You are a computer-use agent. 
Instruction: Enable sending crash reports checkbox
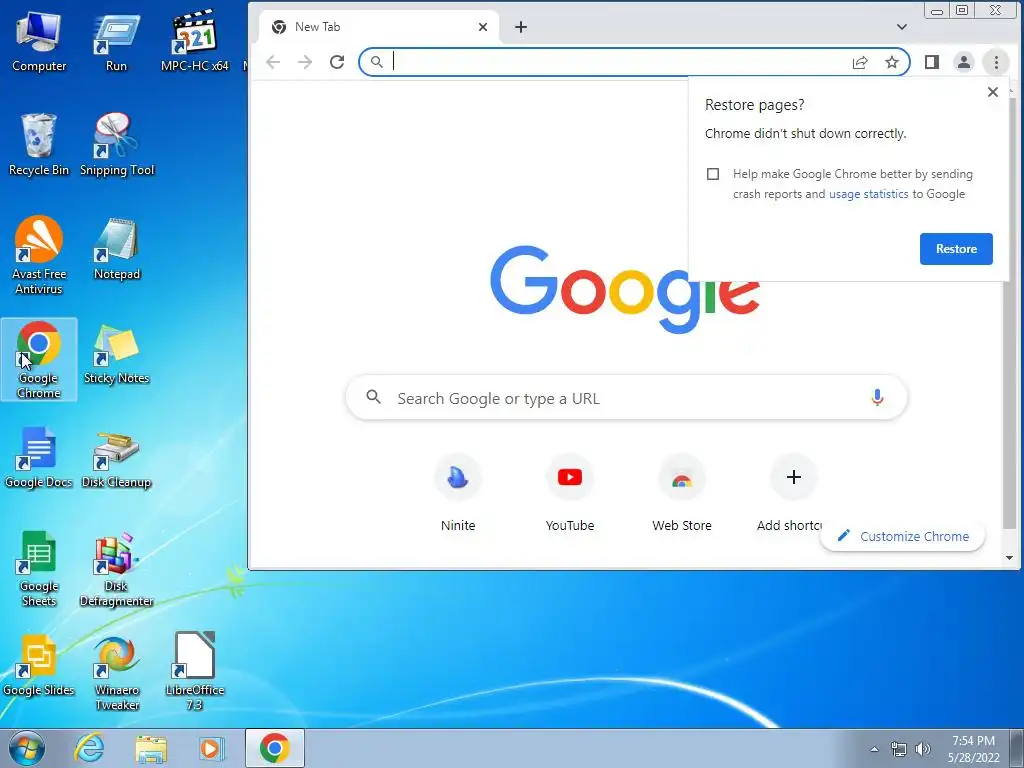click(x=713, y=174)
